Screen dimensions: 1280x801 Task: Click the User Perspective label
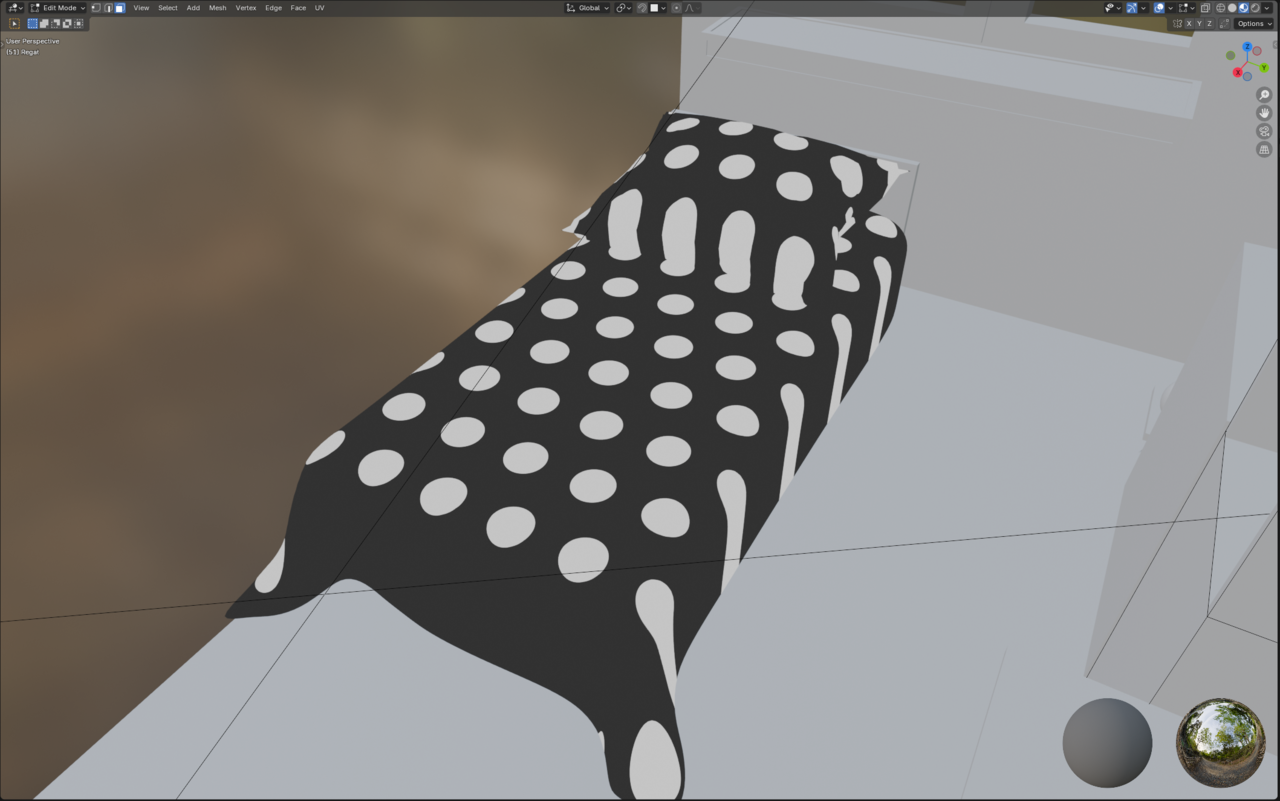(x=33, y=41)
